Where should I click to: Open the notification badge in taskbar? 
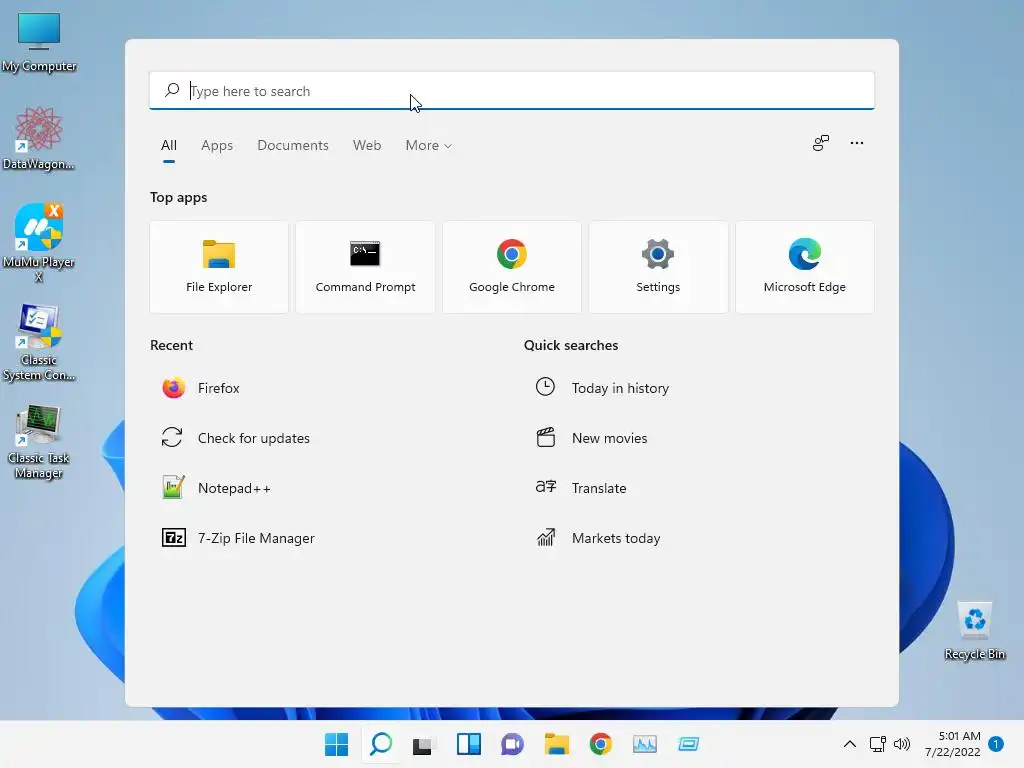(996, 744)
